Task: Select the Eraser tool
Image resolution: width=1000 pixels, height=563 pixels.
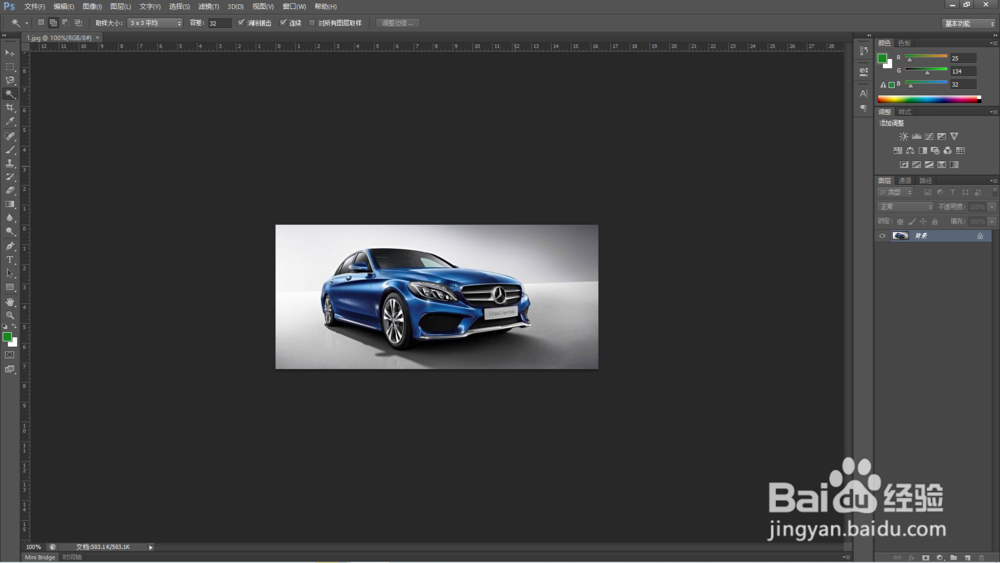Action: point(10,191)
